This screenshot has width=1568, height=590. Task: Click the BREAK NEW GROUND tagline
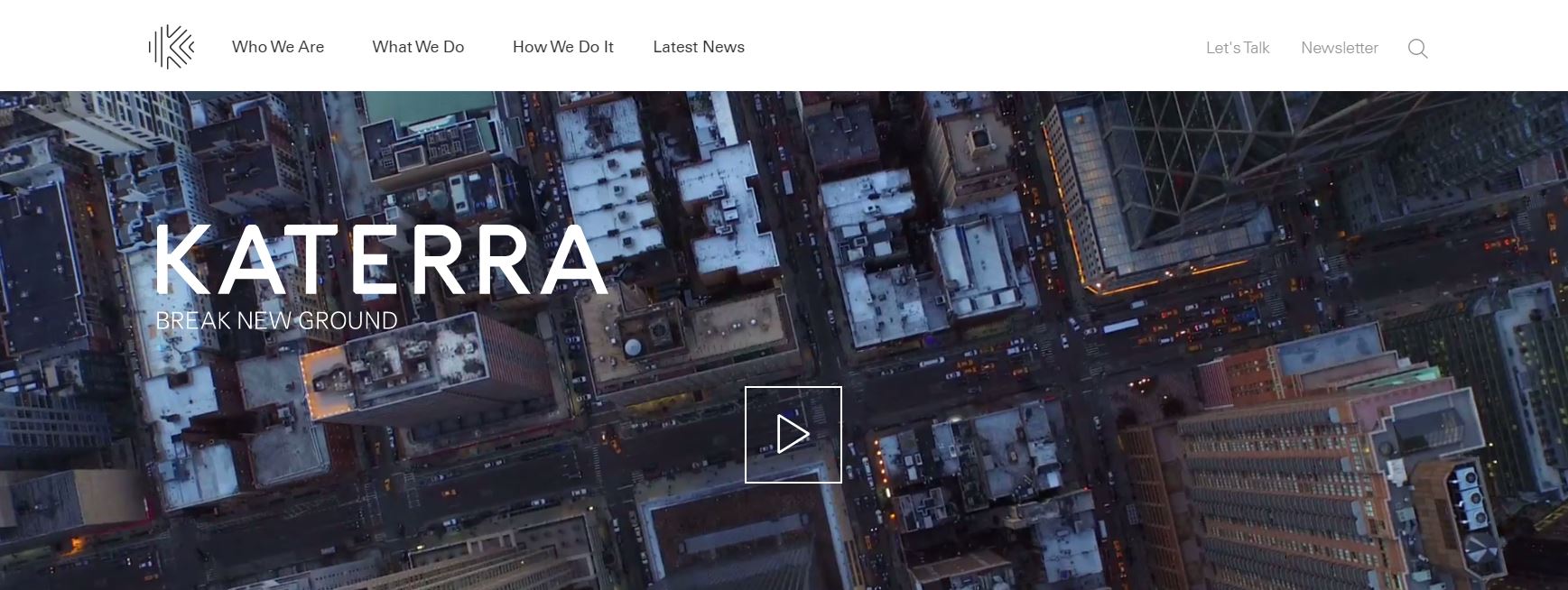click(276, 320)
